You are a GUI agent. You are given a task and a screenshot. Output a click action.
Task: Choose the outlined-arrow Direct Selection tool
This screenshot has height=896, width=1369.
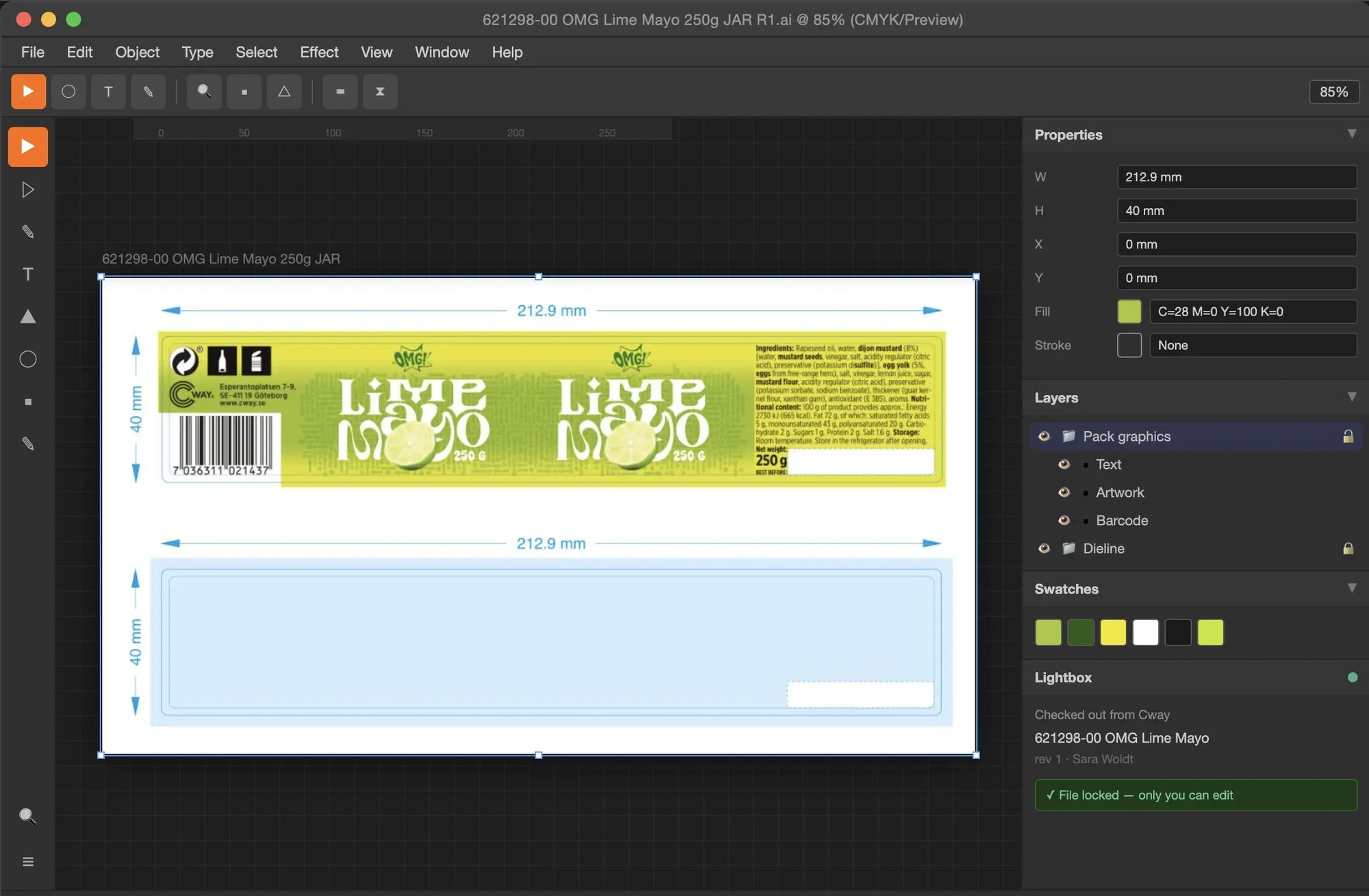(28, 190)
